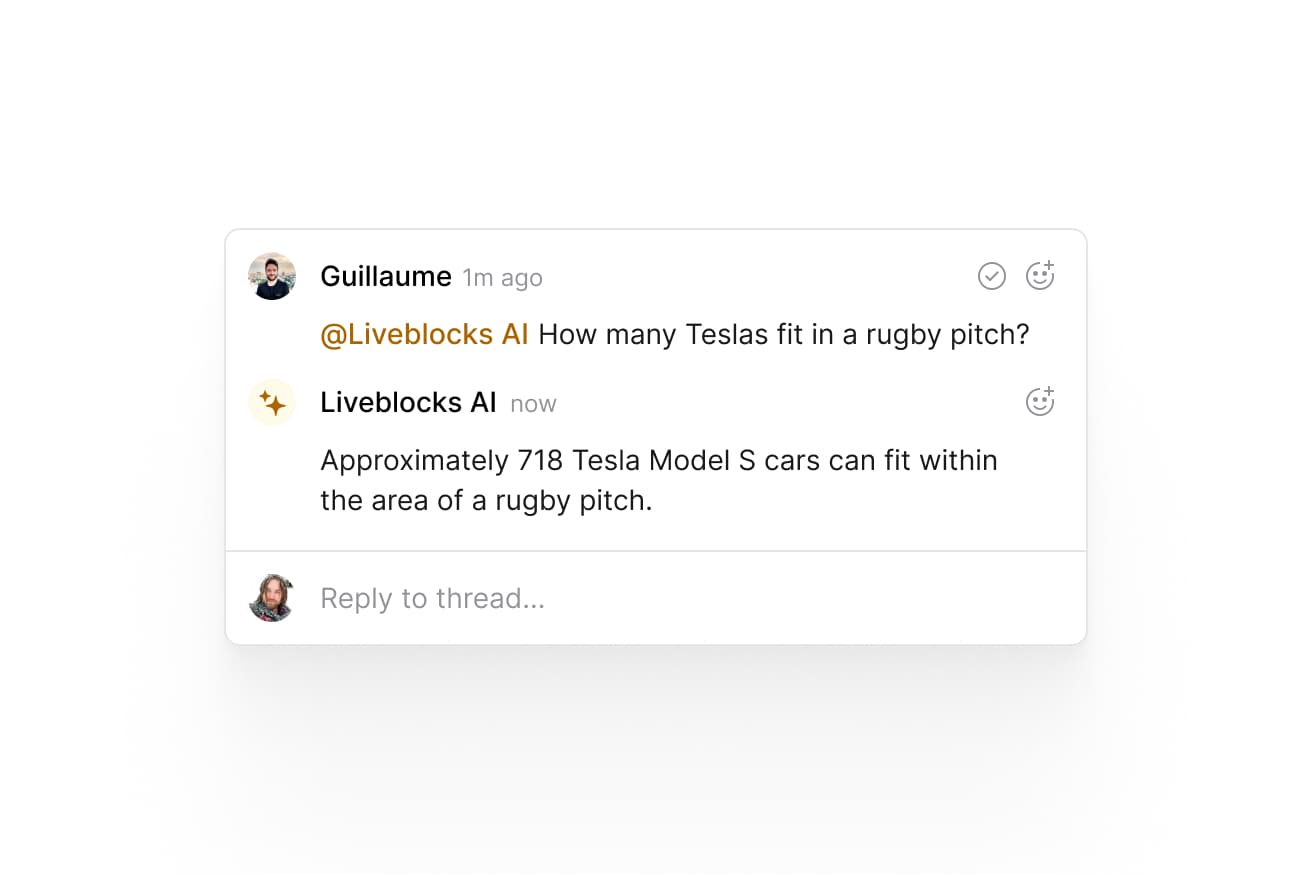Viewport: 1312px width, 874px height.
Task: Click the Liveblocks AI author name
Action: pos(408,403)
